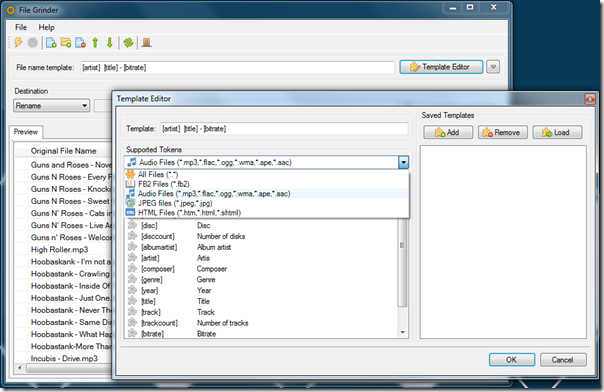The image size is (604, 392).
Task: Select the [composer] token row
Action: [262, 269]
